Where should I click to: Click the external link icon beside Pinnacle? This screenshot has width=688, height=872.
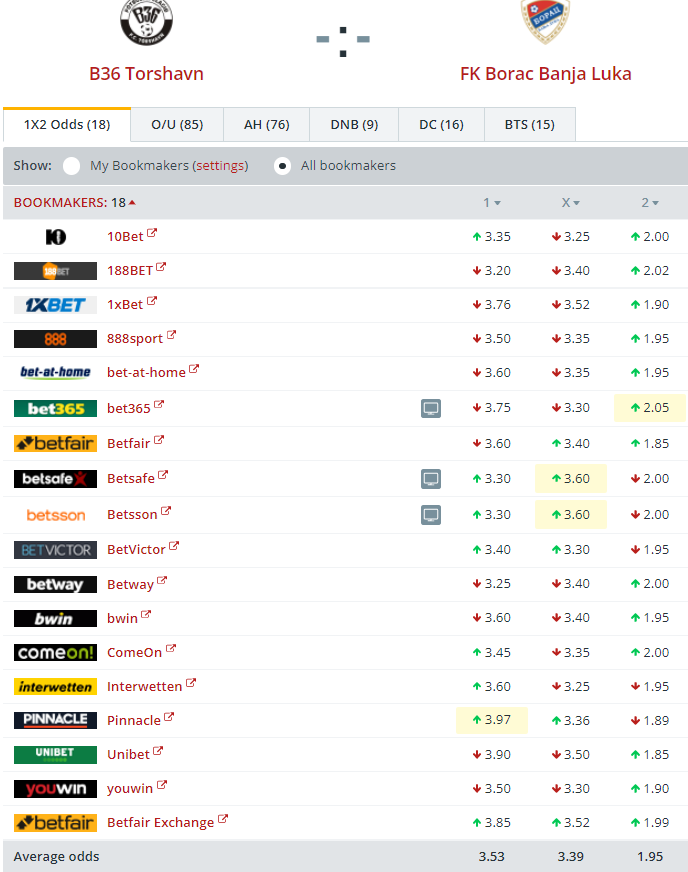click(x=169, y=718)
